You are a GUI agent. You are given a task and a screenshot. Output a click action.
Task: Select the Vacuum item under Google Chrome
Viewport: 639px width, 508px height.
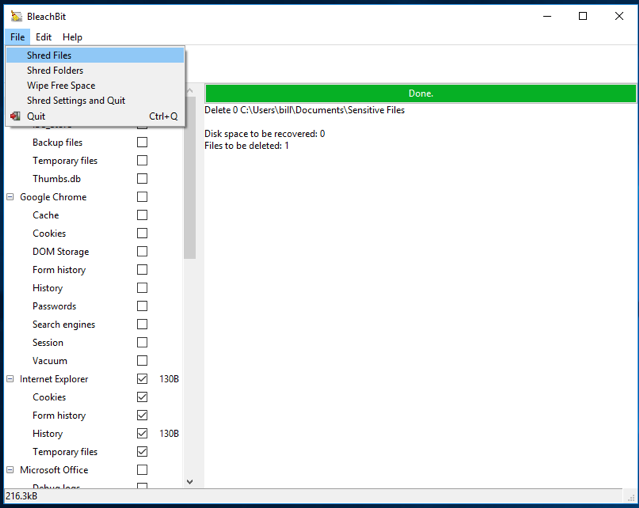[50, 361]
